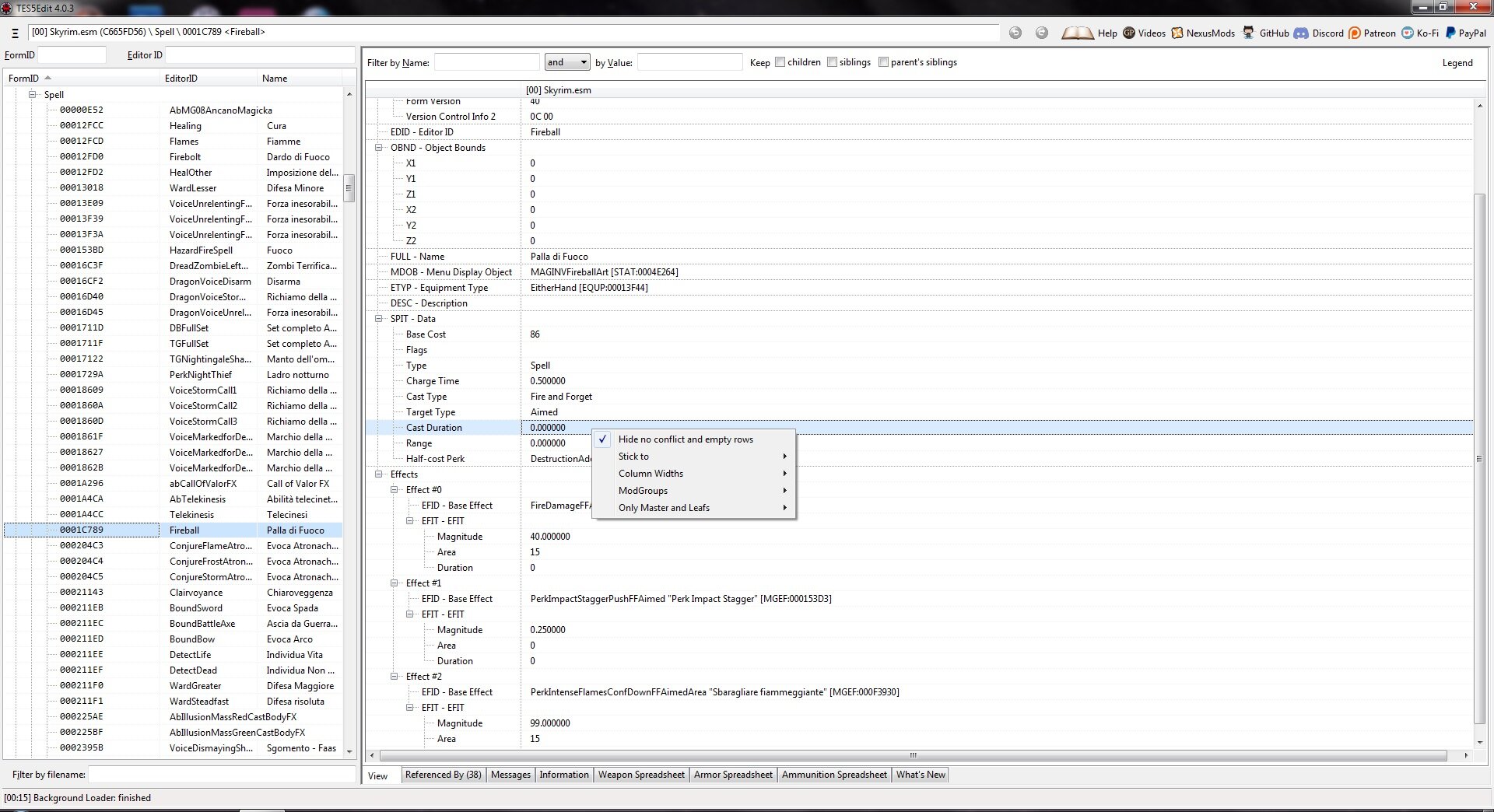1494x812 pixels.
Task: Open Stick to submenu
Action: click(694, 457)
